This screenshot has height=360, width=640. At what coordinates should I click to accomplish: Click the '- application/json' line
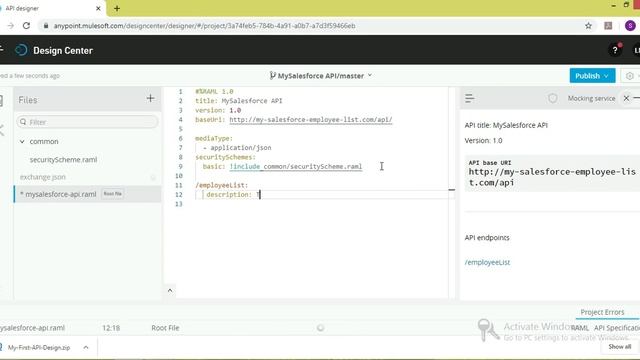click(237, 148)
